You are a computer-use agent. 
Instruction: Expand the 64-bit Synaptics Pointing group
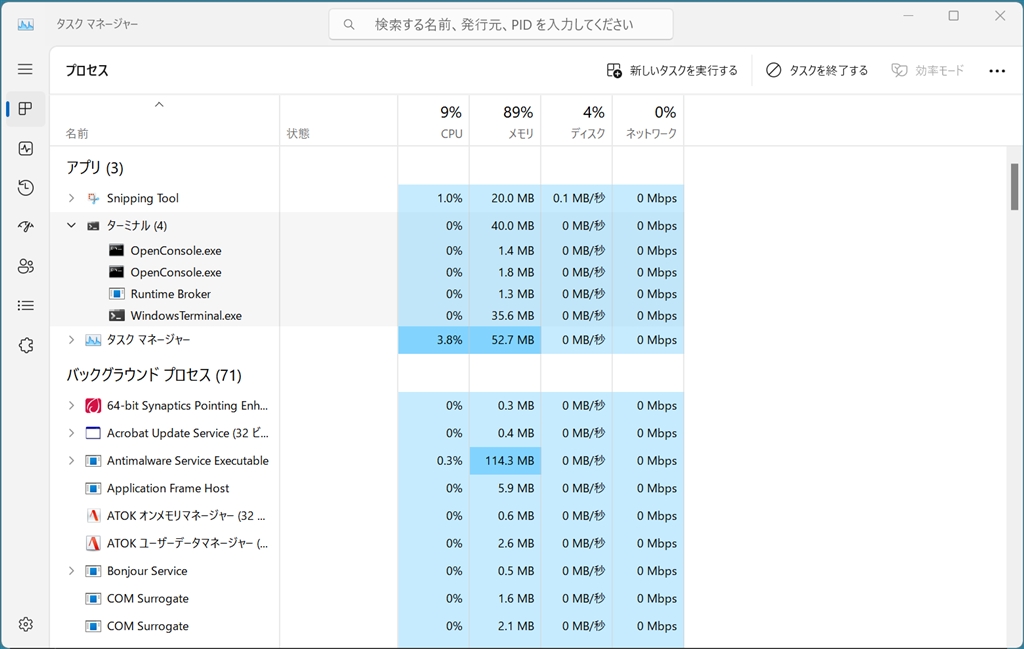pyautogui.click(x=71, y=405)
